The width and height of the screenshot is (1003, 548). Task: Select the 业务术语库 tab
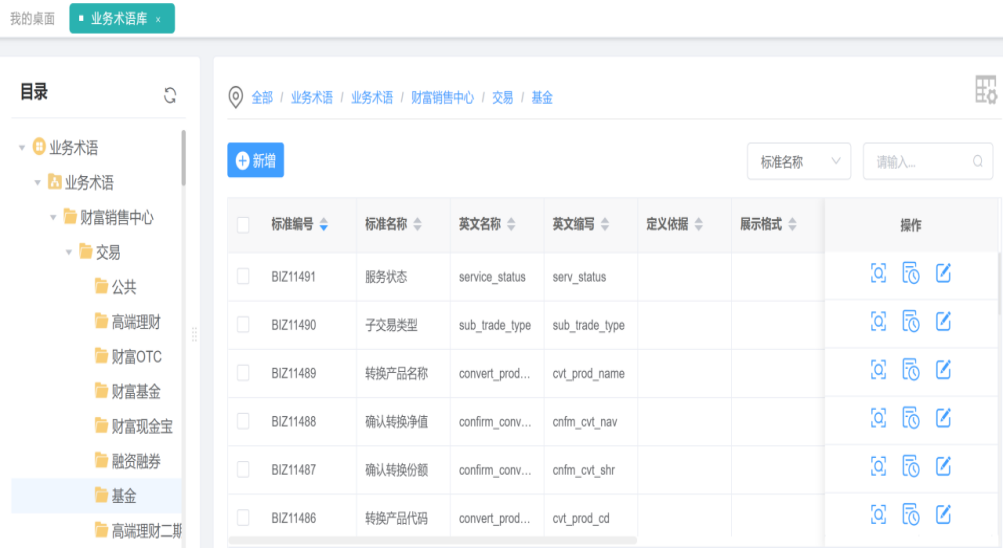coord(118,19)
